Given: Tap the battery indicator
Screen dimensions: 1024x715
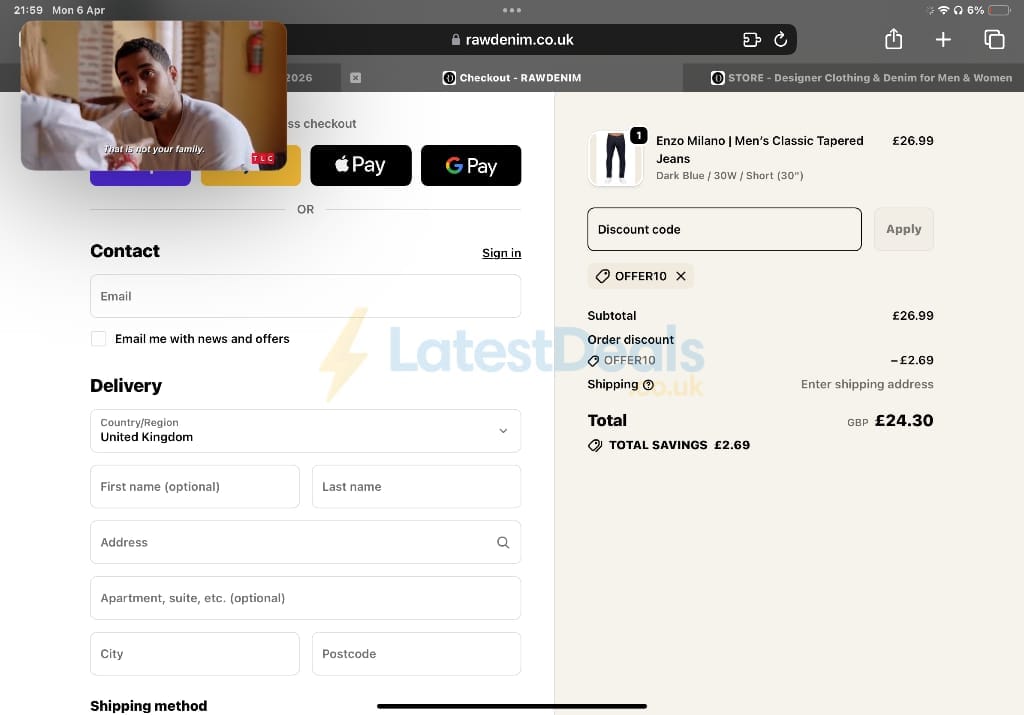Looking at the screenshot, I should [999, 10].
